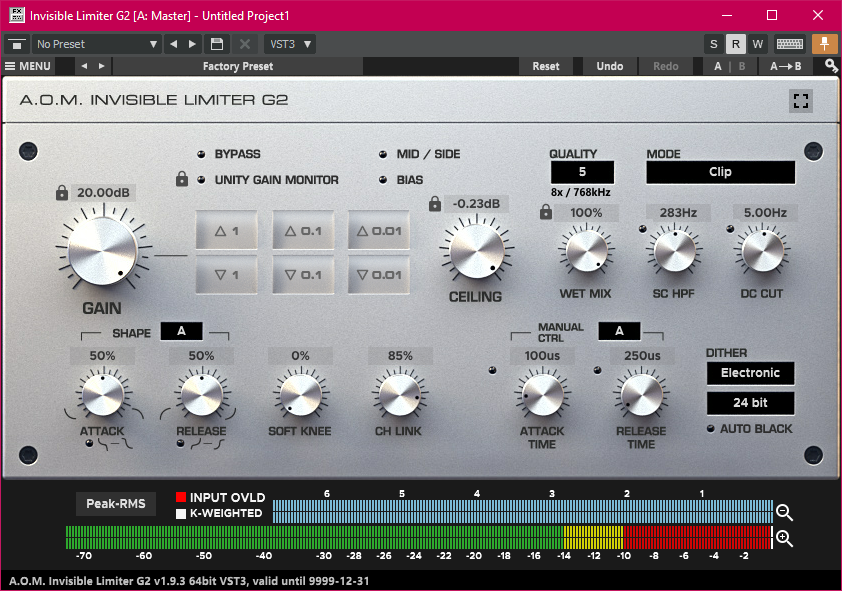Decrease gain by 0.1 dB button
Image resolution: width=842 pixels, height=591 pixels.
[303, 275]
